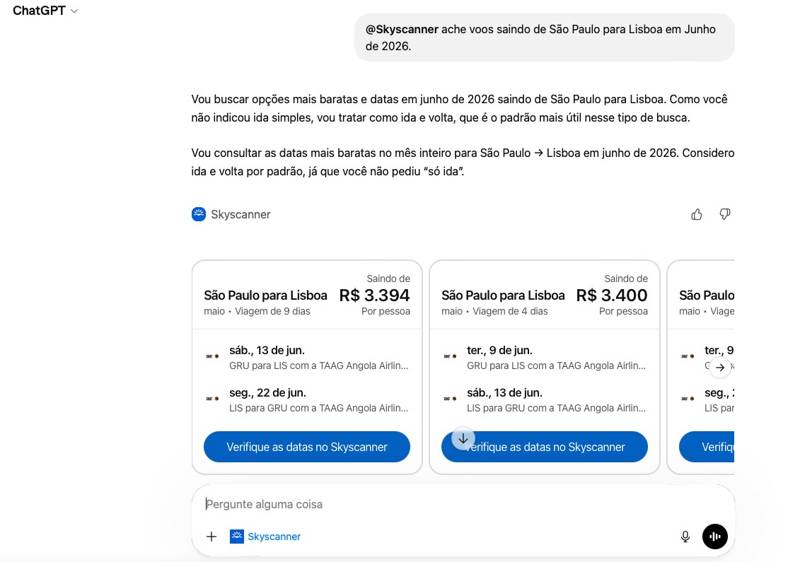Click the thumbs up feedback icon
The height and width of the screenshot is (562, 800).
click(x=697, y=214)
